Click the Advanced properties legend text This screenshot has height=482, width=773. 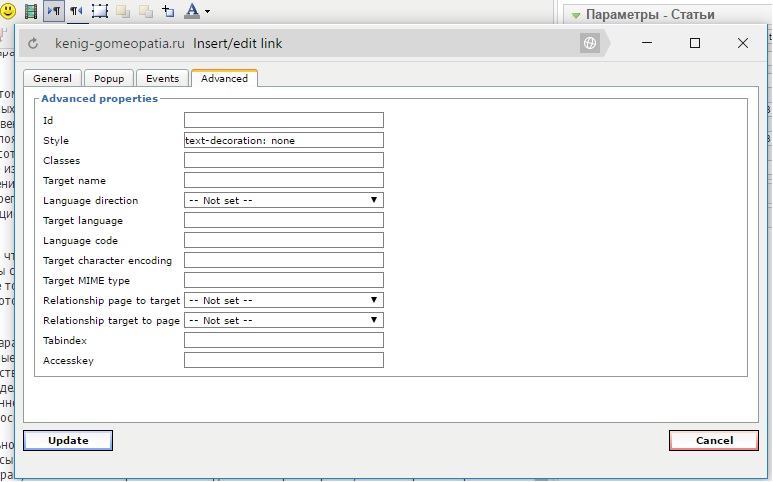tap(100, 99)
